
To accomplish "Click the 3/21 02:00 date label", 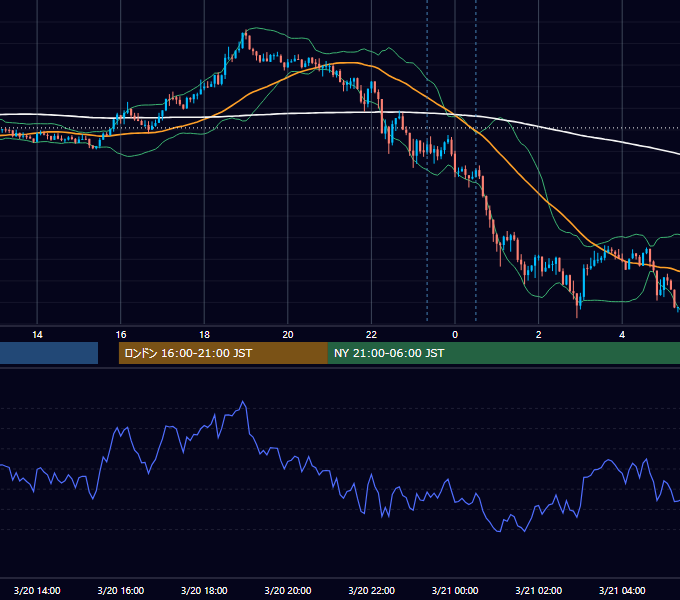I will [x=539, y=590].
